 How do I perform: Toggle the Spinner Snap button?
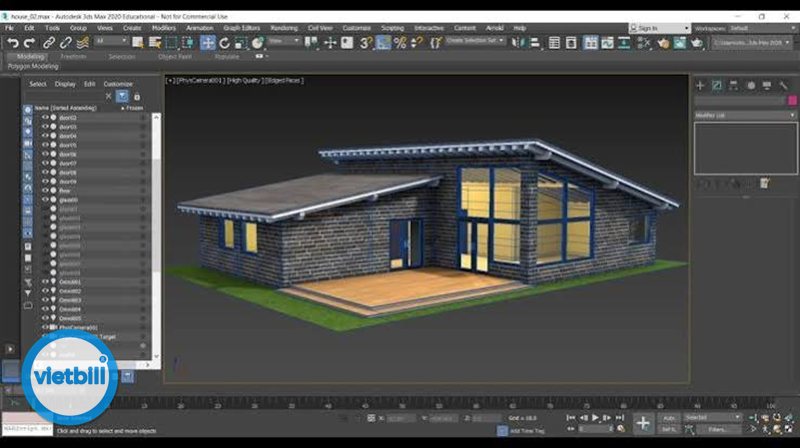point(417,43)
